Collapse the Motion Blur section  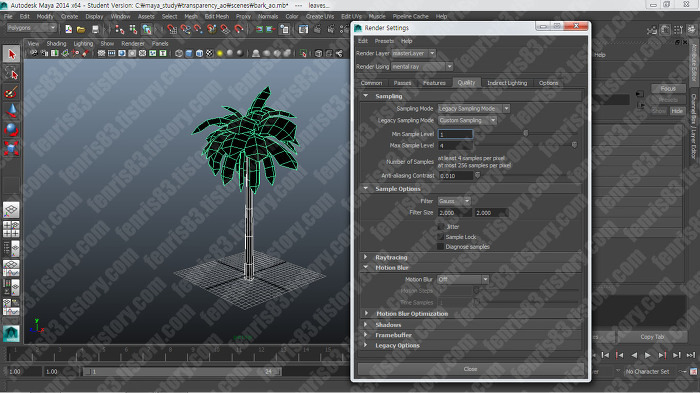click(x=366, y=268)
